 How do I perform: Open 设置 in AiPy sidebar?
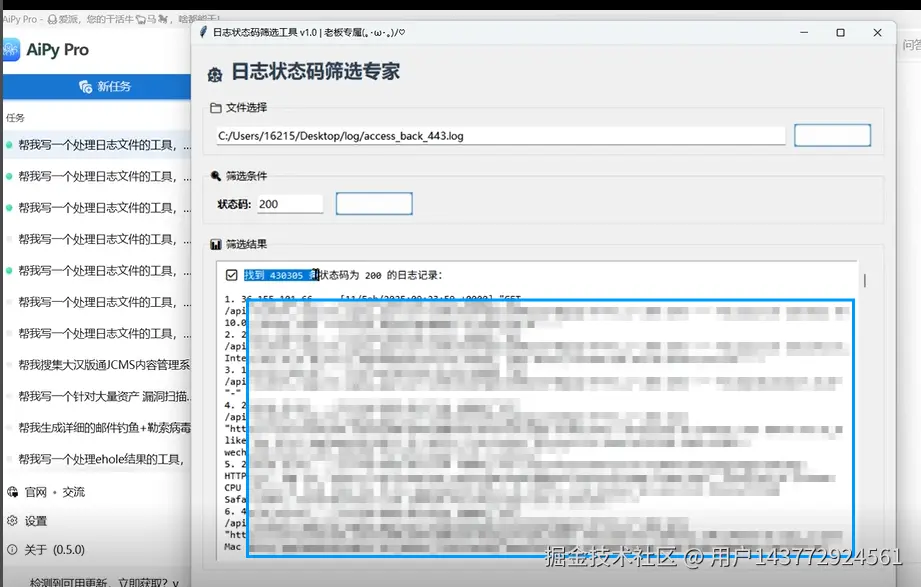click(x=35, y=521)
